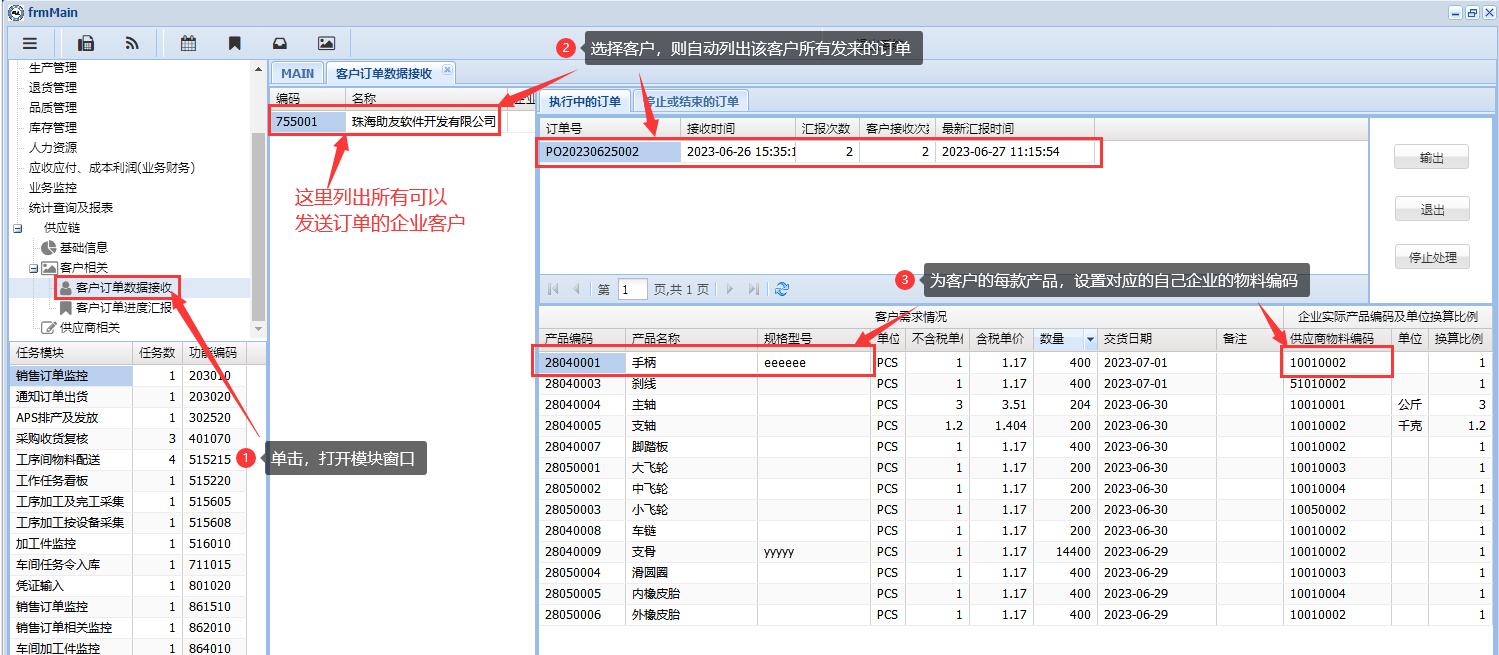Open the inbox tray icon in toolbar
This screenshot has height=655, width=1499.
[280, 43]
